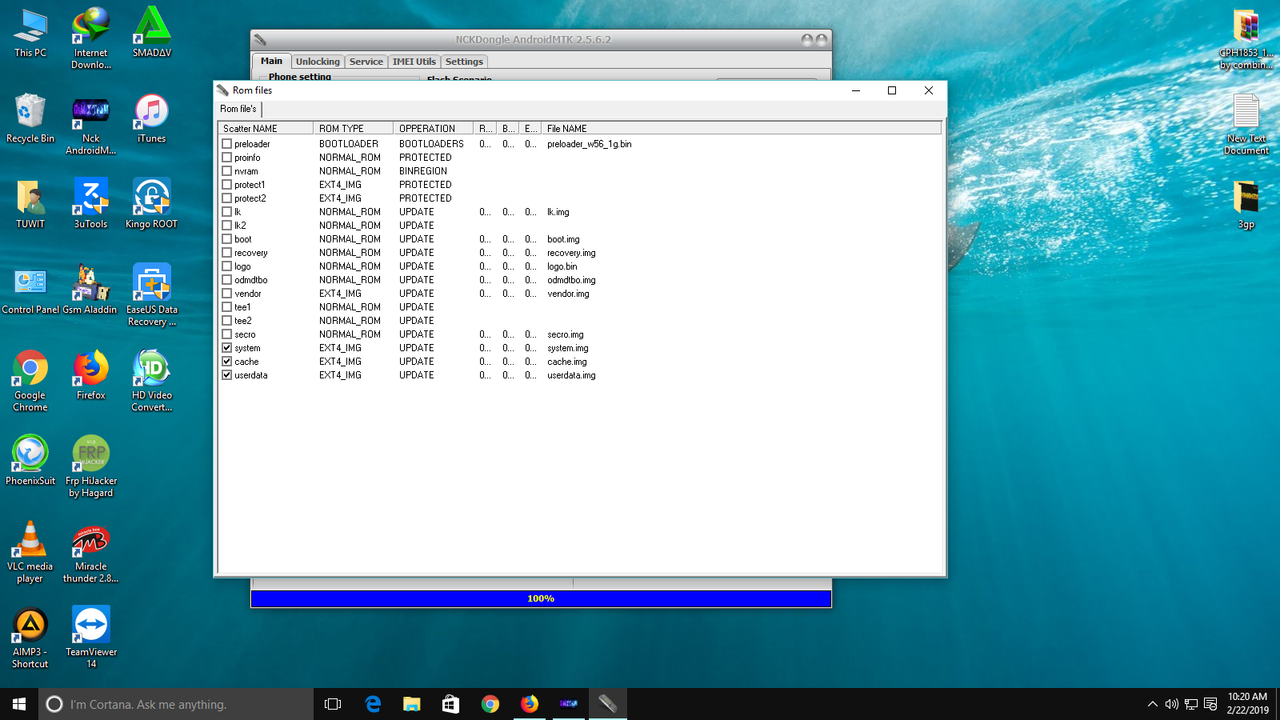Open TeamViewer 14 from the desktop

(91, 626)
